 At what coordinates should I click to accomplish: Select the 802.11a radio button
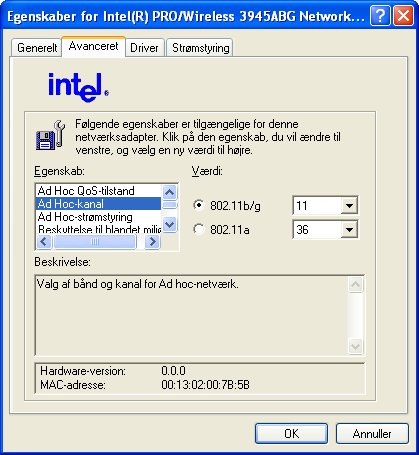point(198,229)
